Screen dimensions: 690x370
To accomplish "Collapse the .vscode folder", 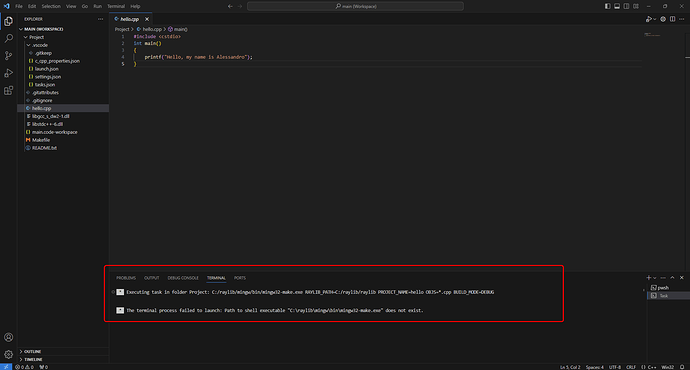I will 63,45.
